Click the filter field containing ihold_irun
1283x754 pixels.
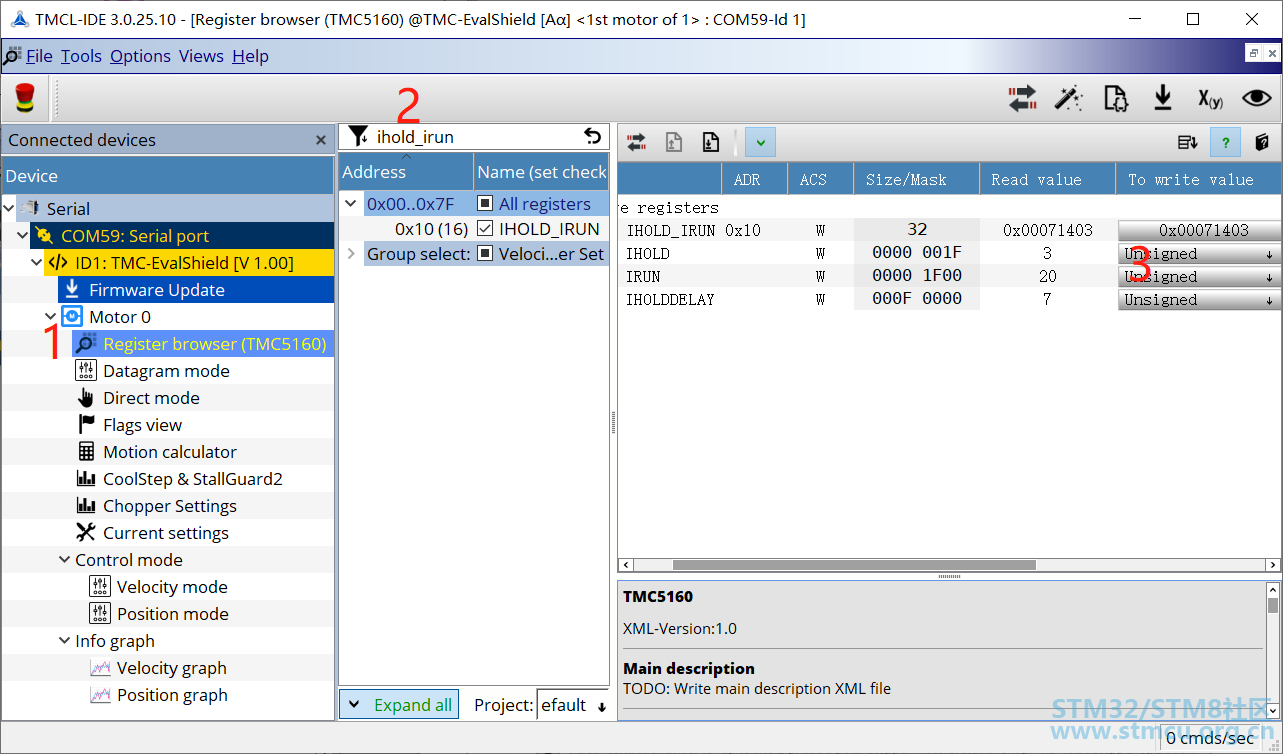tap(476, 136)
